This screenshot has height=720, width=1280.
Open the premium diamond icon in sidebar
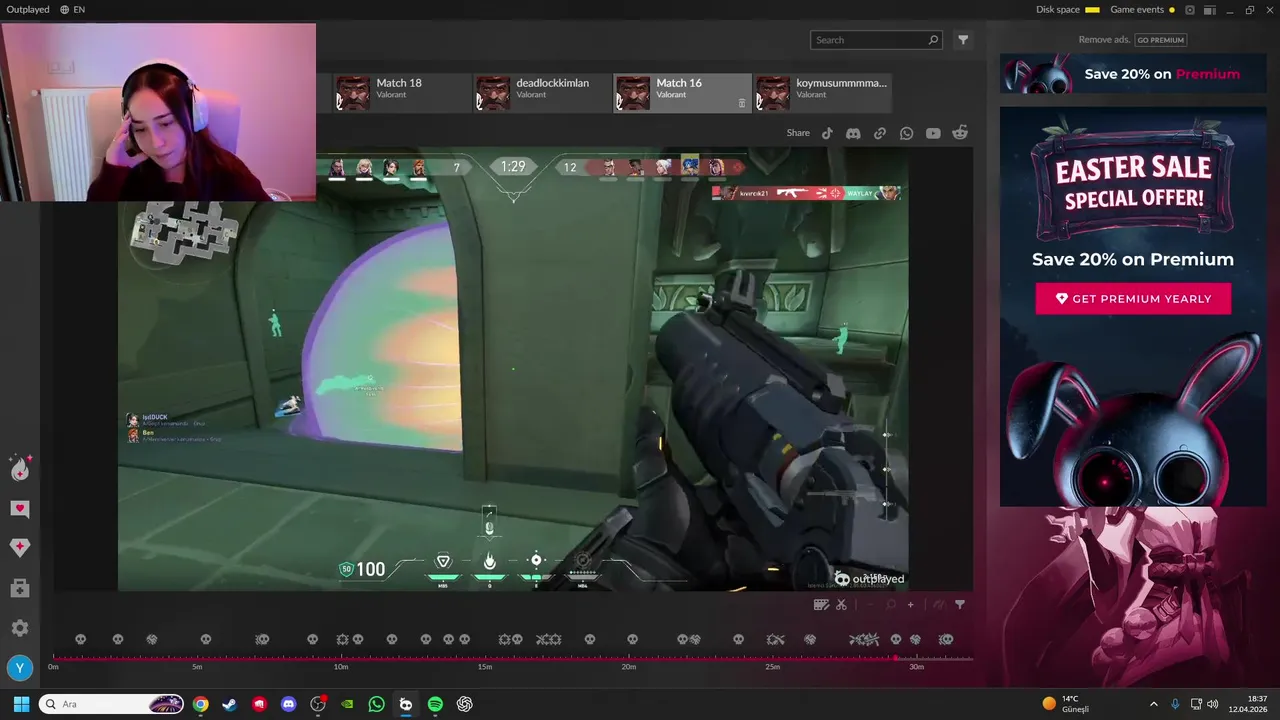[20, 548]
